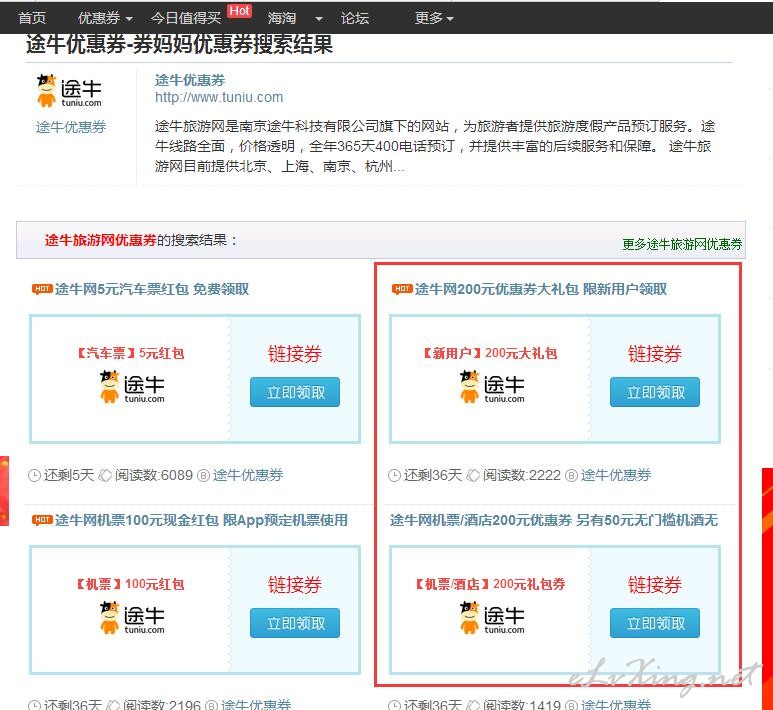Open 今日值得买 in the navbar

tap(186, 18)
